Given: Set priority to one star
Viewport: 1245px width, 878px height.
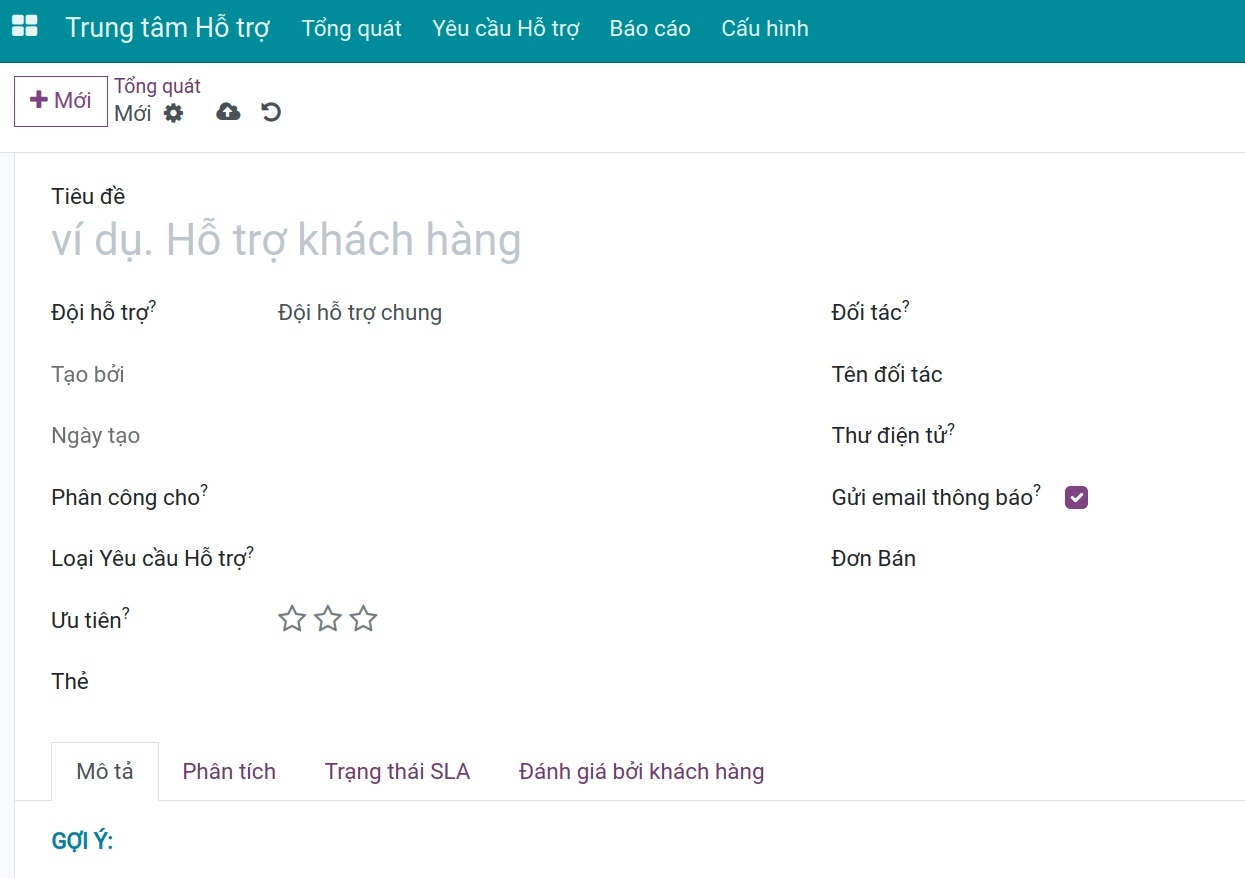Looking at the screenshot, I should tap(292, 619).
